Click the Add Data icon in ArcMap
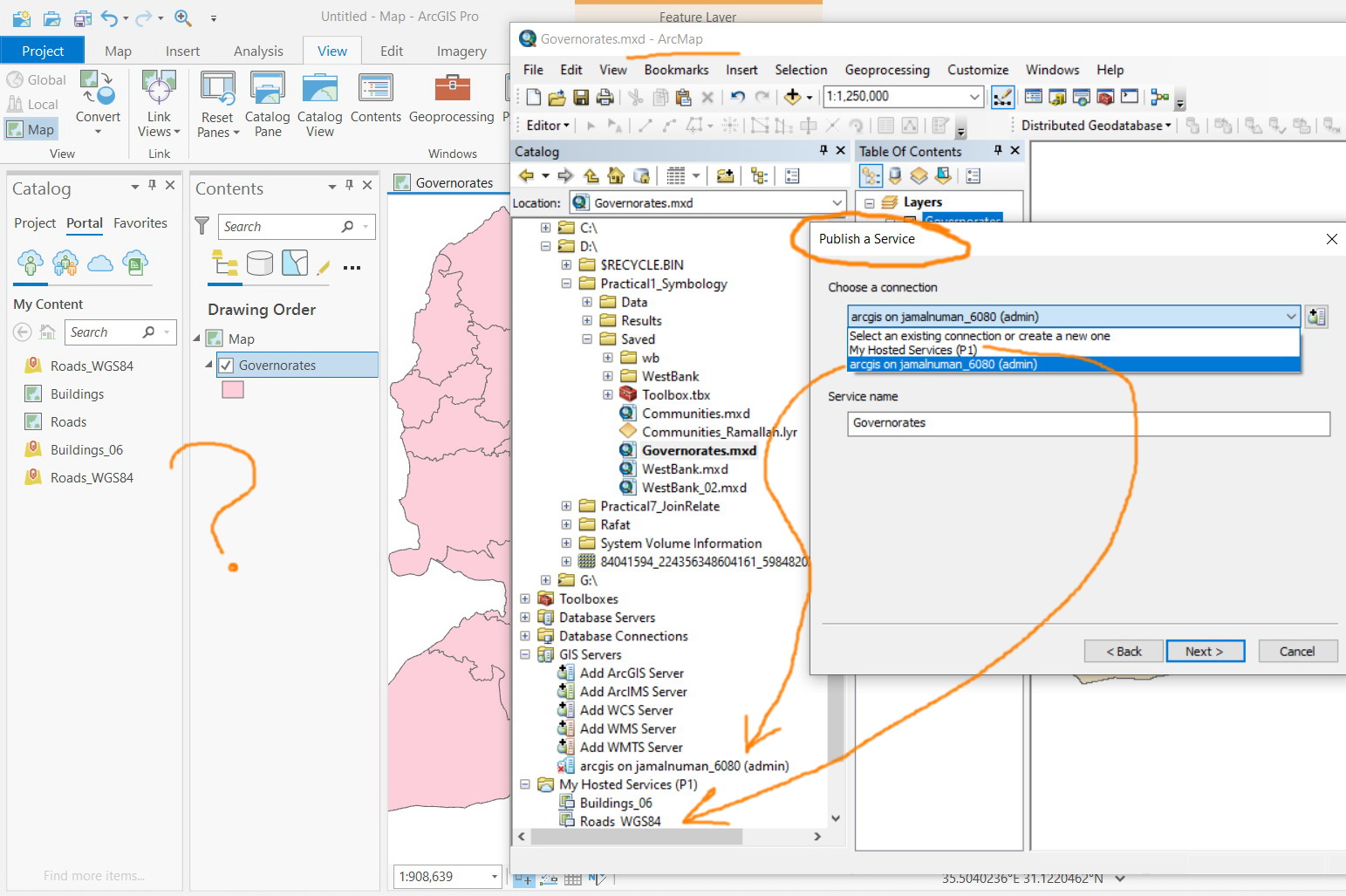Screen dimensions: 1346x896 pos(792,97)
